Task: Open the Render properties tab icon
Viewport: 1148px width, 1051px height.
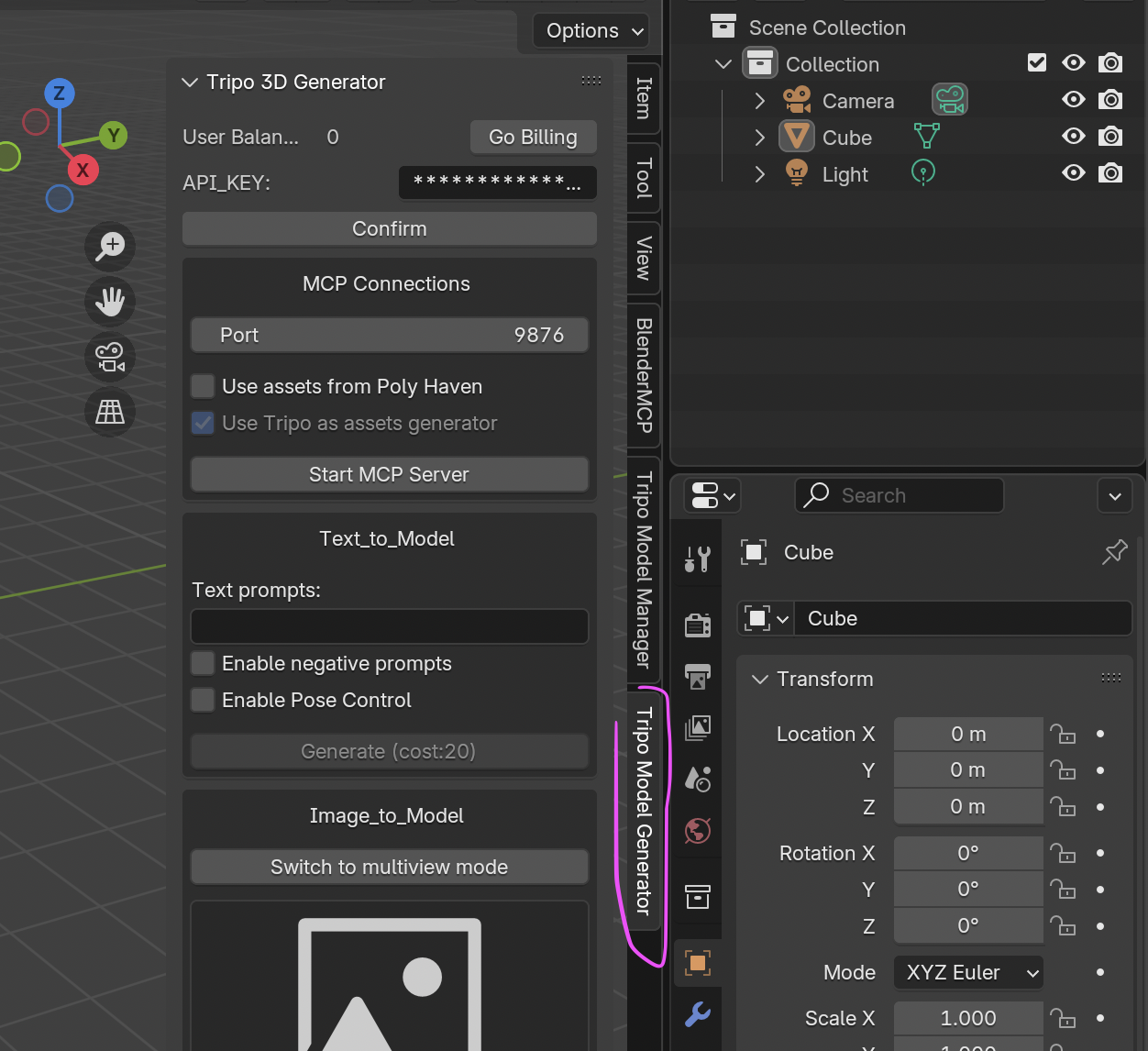Action: (x=698, y=625)
